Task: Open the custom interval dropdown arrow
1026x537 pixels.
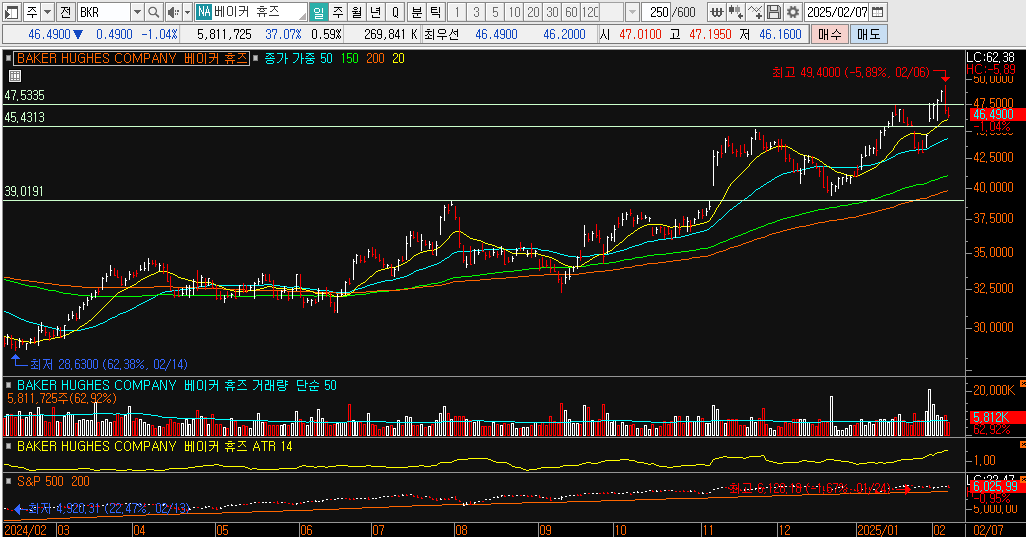Action: pos(632,12)
